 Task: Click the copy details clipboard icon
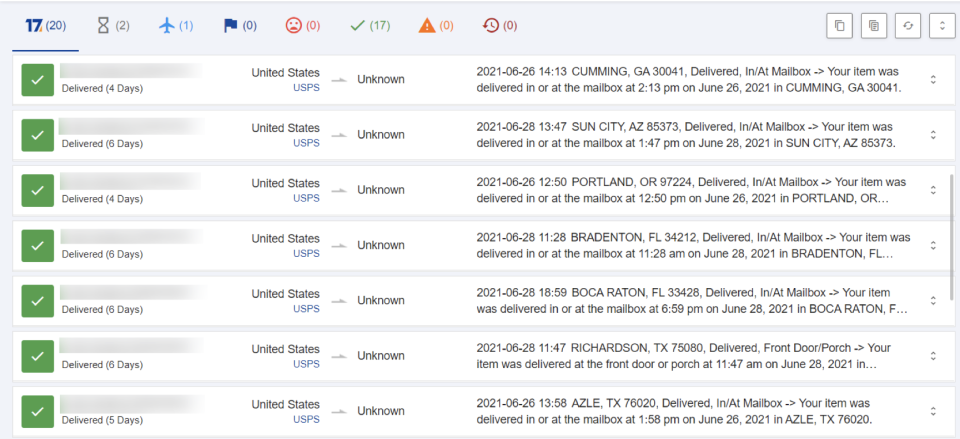point(874,26)
